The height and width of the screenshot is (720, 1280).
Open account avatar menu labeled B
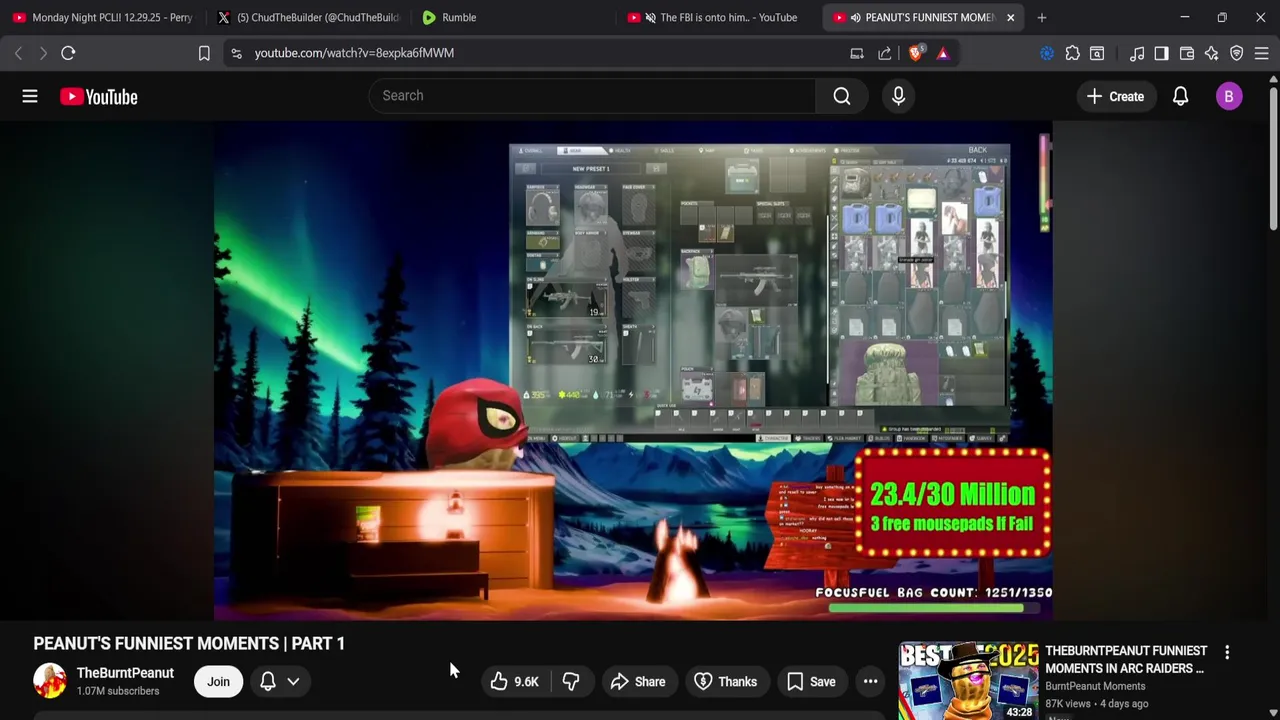coord(1229,96)
